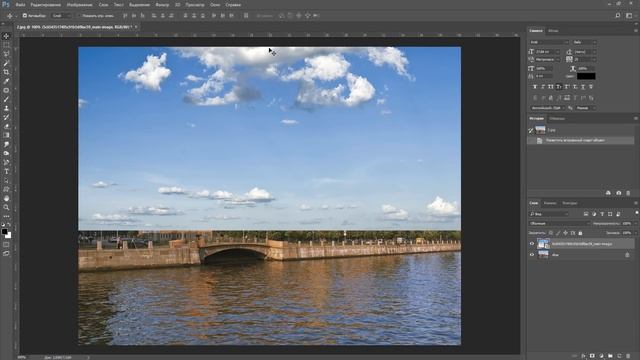
Task: Switch to the Paragraph tab
Action: (553, 31)
